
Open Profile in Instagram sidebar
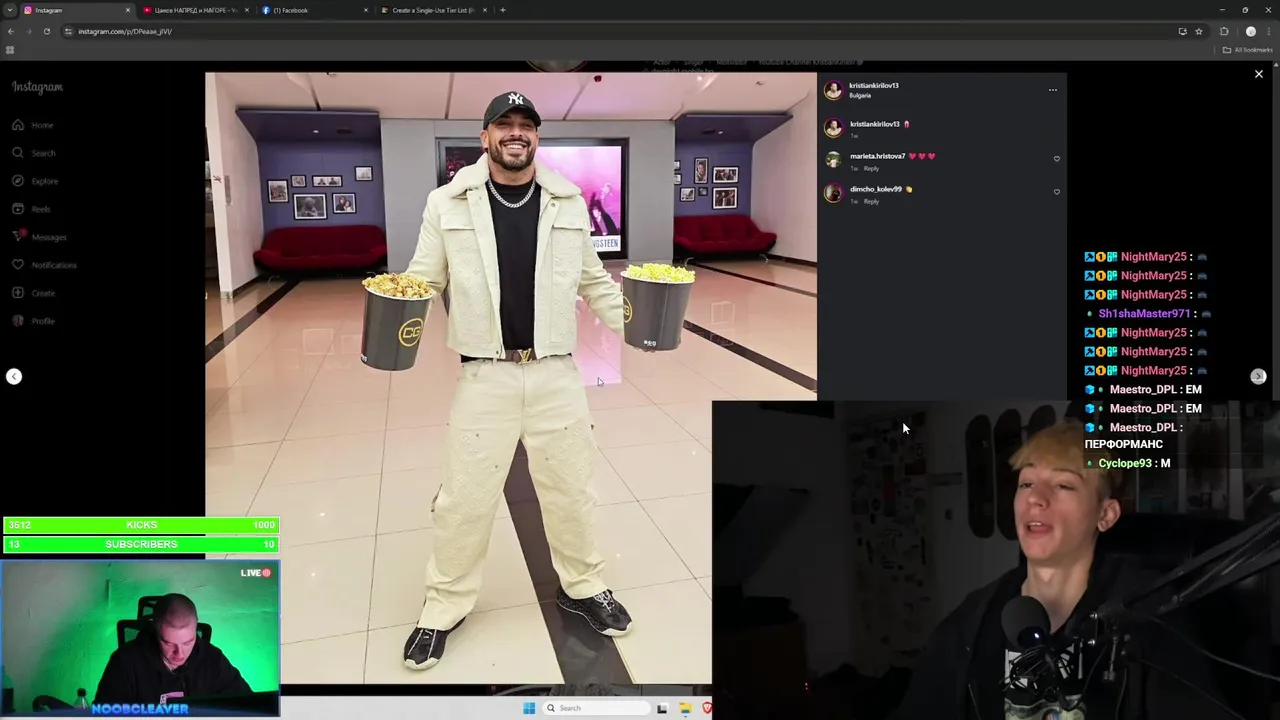[32, 321]
